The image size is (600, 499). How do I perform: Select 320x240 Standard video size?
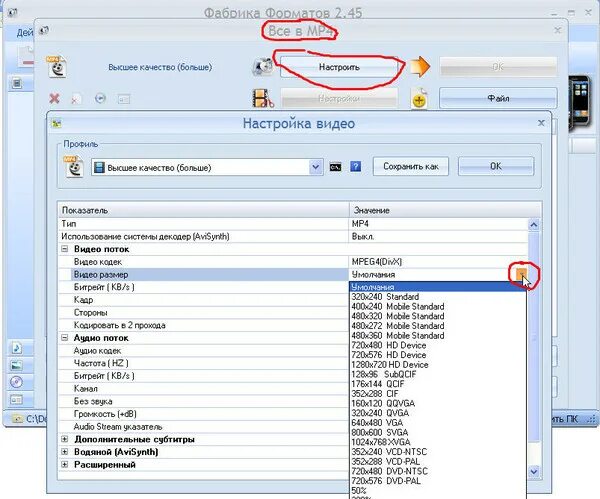pyautogui.click(x=438, y=297)
